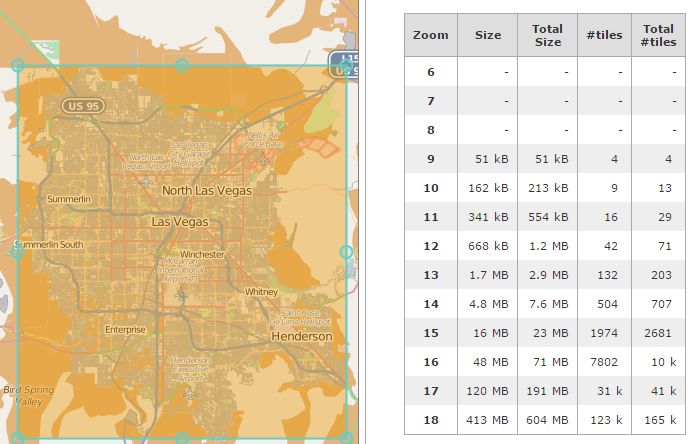Click the bottom-right corner selection handle
The image size is (692, 444).
click(347, 438)
